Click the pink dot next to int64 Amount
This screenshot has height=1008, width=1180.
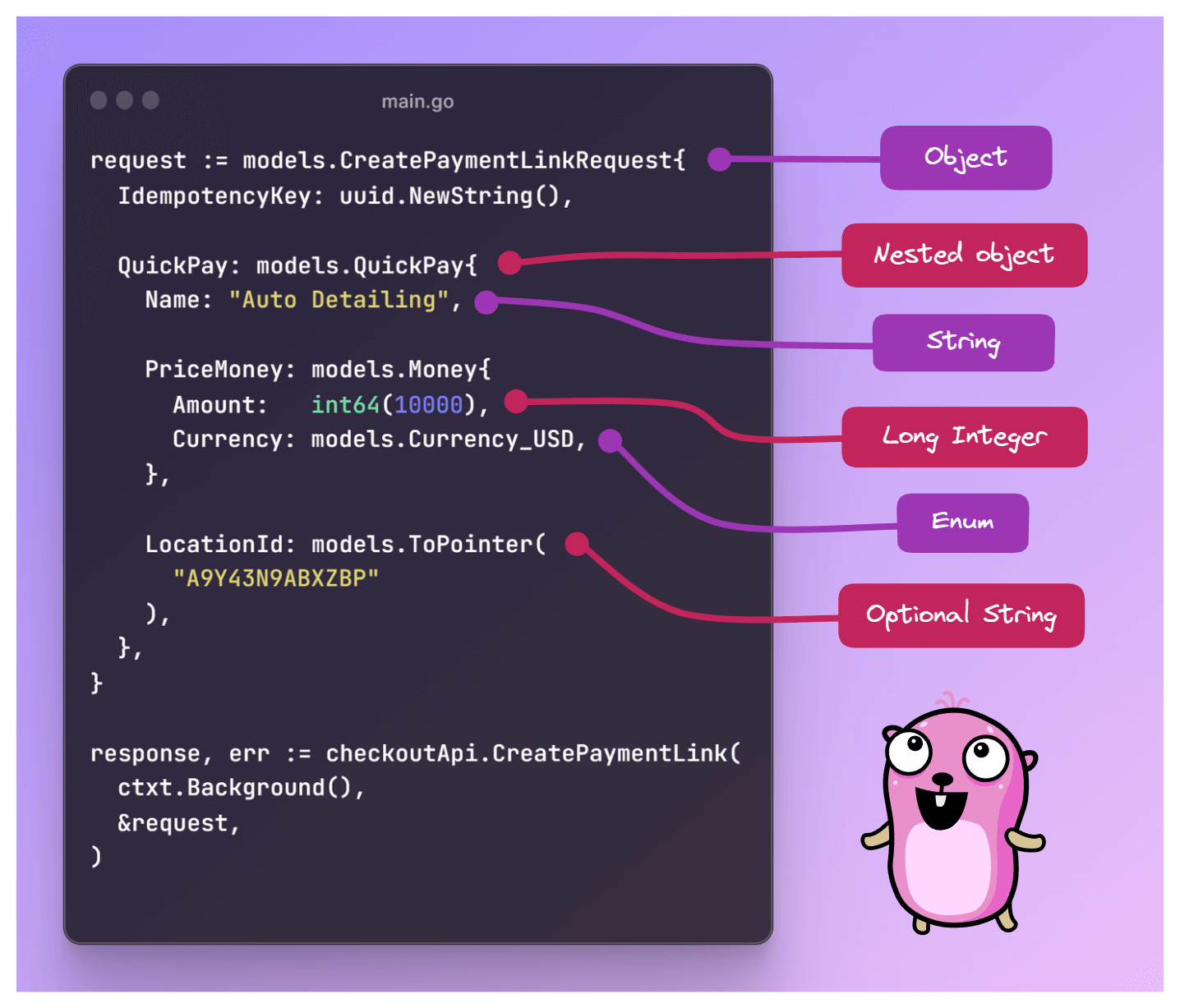[x=515, y=402]
